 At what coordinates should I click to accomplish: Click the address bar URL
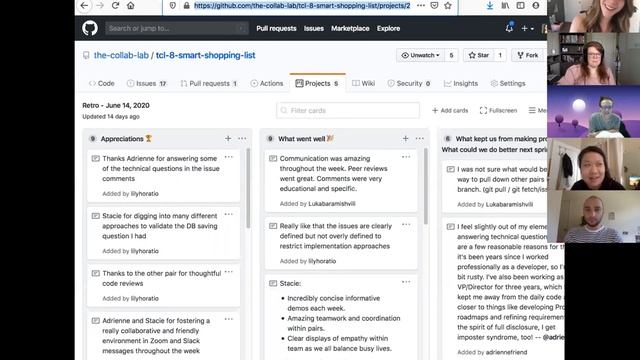pyautogui.click(x=302, y=5)
